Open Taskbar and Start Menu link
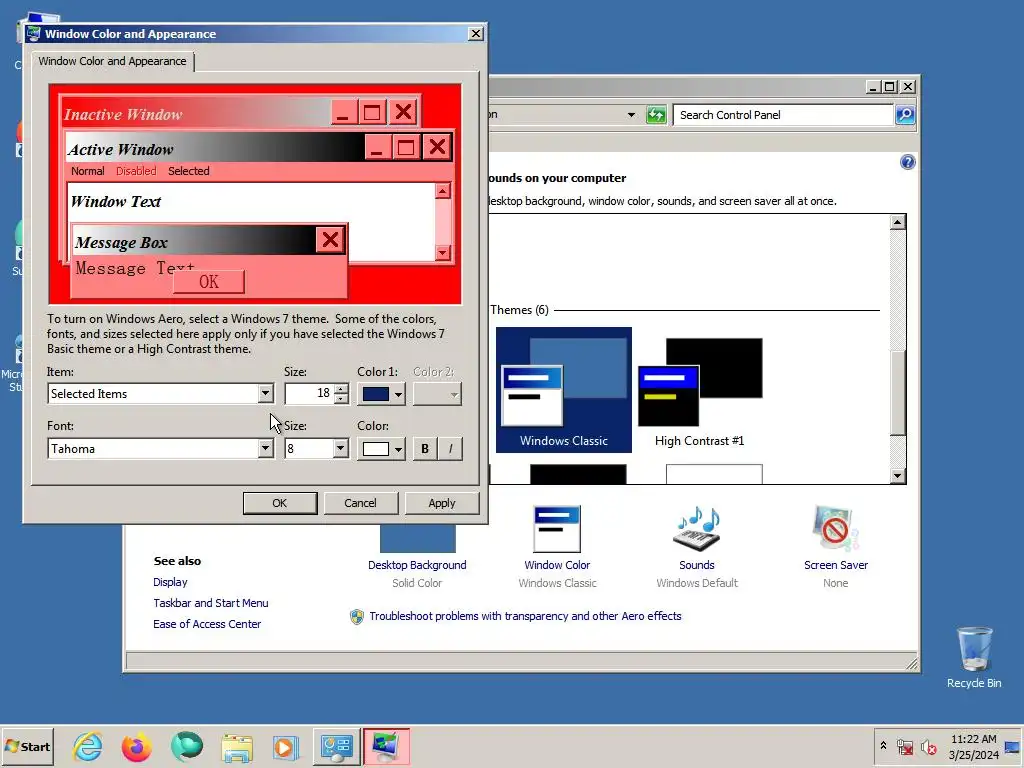This screenshot has height=768, width=1024. click(210, 603)
